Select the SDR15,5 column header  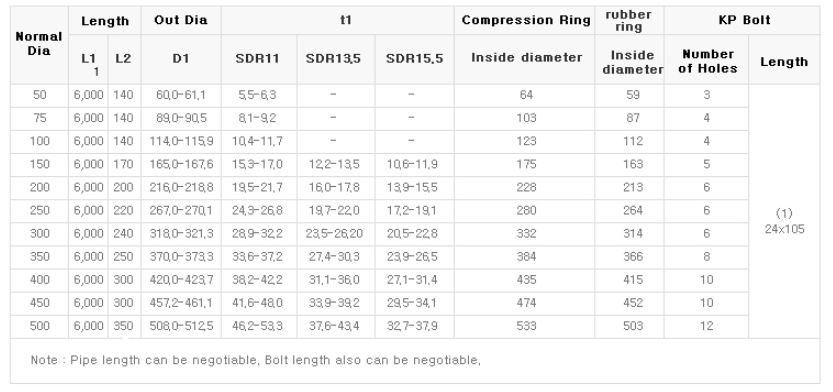[x=414, y=59]
